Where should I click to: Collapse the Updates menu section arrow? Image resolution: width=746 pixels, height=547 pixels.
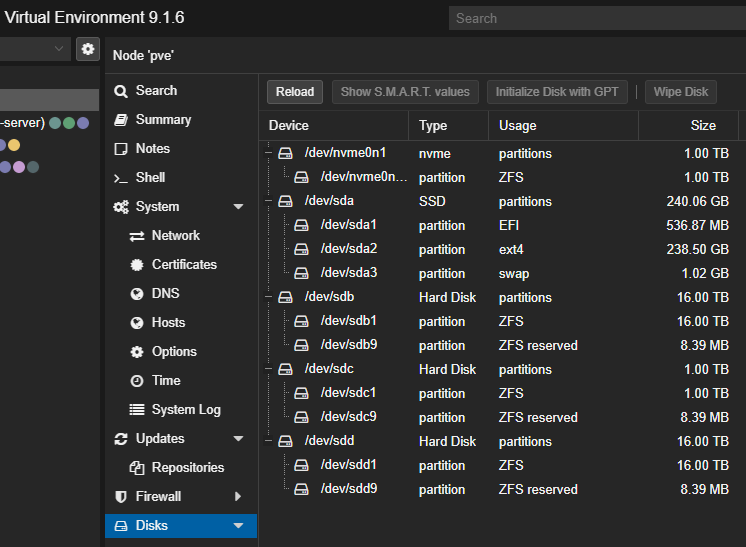pos(238,439)
